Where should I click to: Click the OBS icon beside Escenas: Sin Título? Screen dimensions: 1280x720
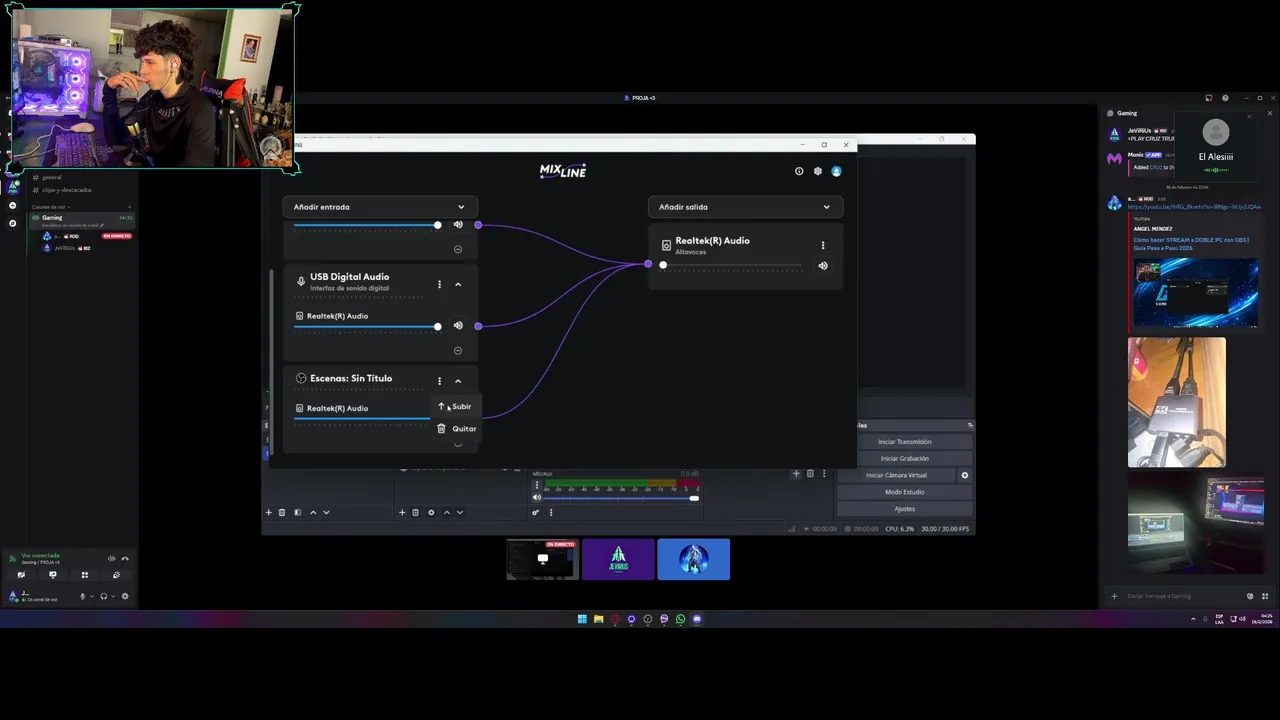pos(301,379)
